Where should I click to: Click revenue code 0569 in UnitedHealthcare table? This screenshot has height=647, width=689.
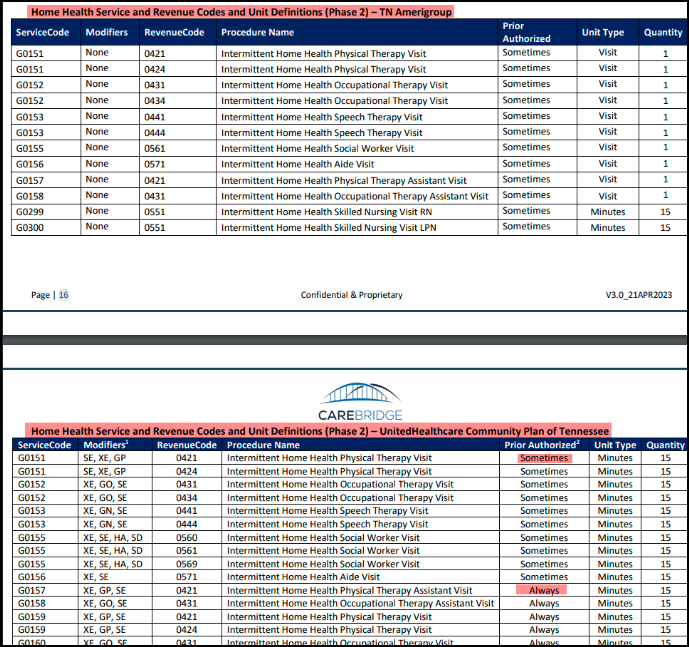187,564
